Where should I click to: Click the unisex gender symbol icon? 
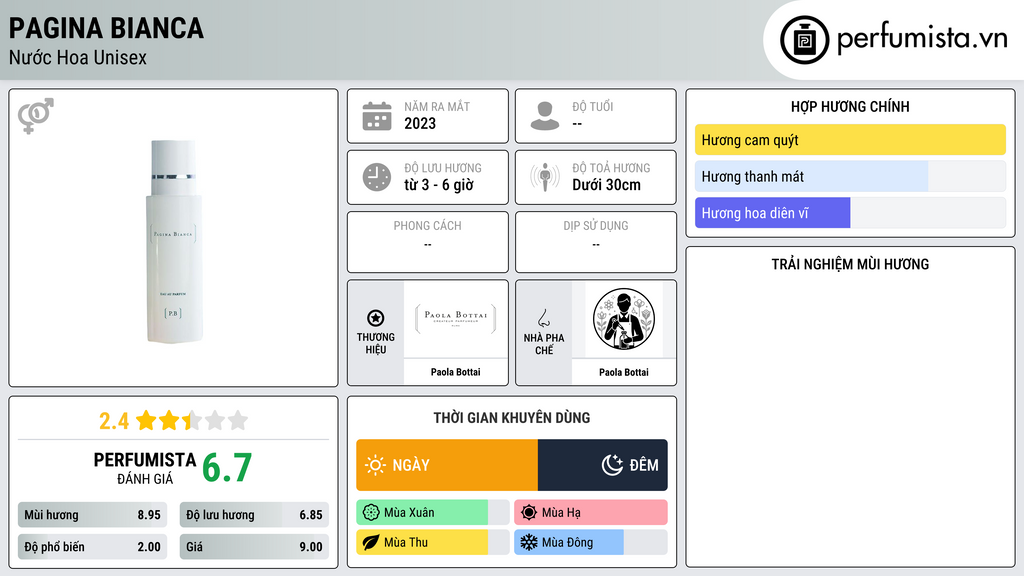(x=36, y=116)
